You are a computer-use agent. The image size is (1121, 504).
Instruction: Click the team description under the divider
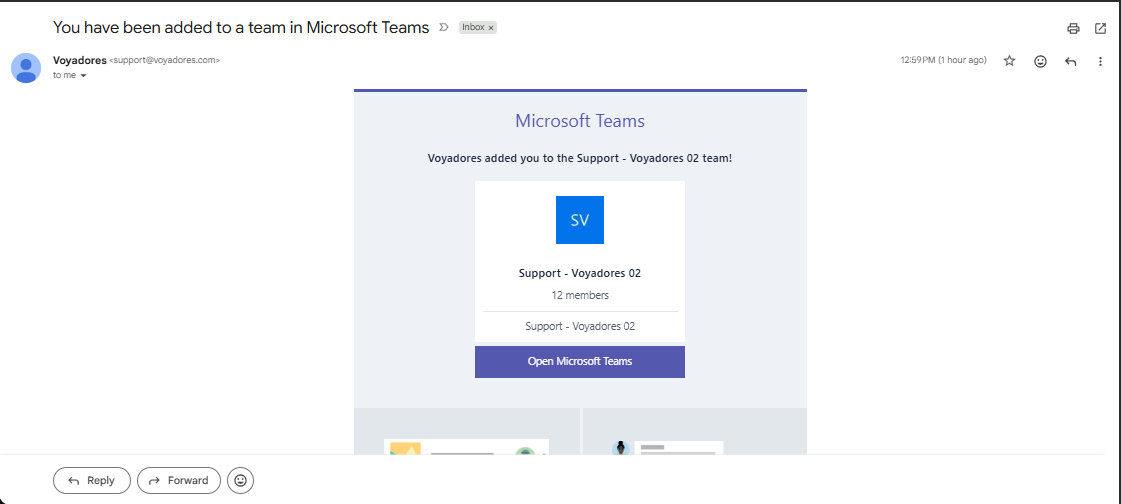click(x=580, y=326)
